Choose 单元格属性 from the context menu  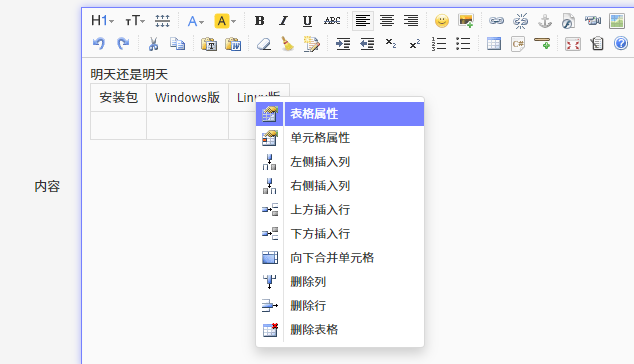[x=340, y=138]
